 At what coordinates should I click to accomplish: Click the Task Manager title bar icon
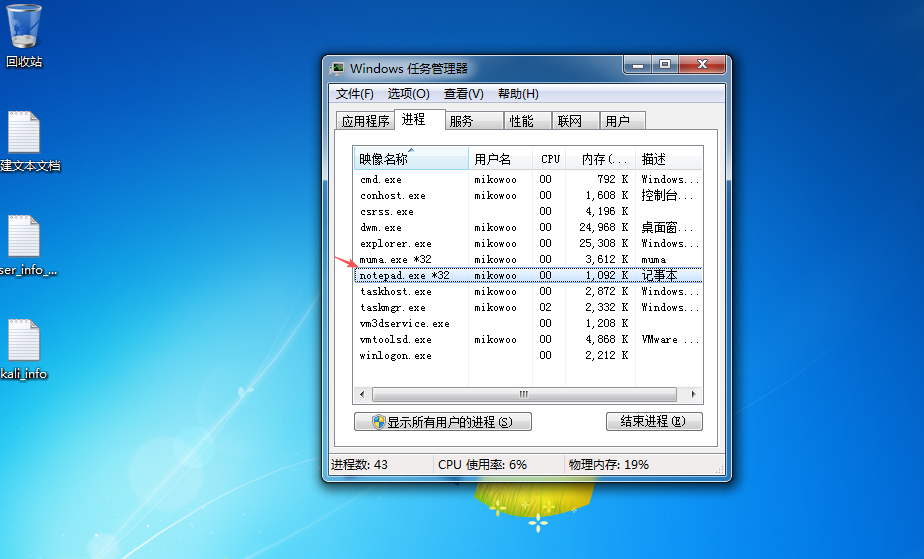[x=338, y=68]
